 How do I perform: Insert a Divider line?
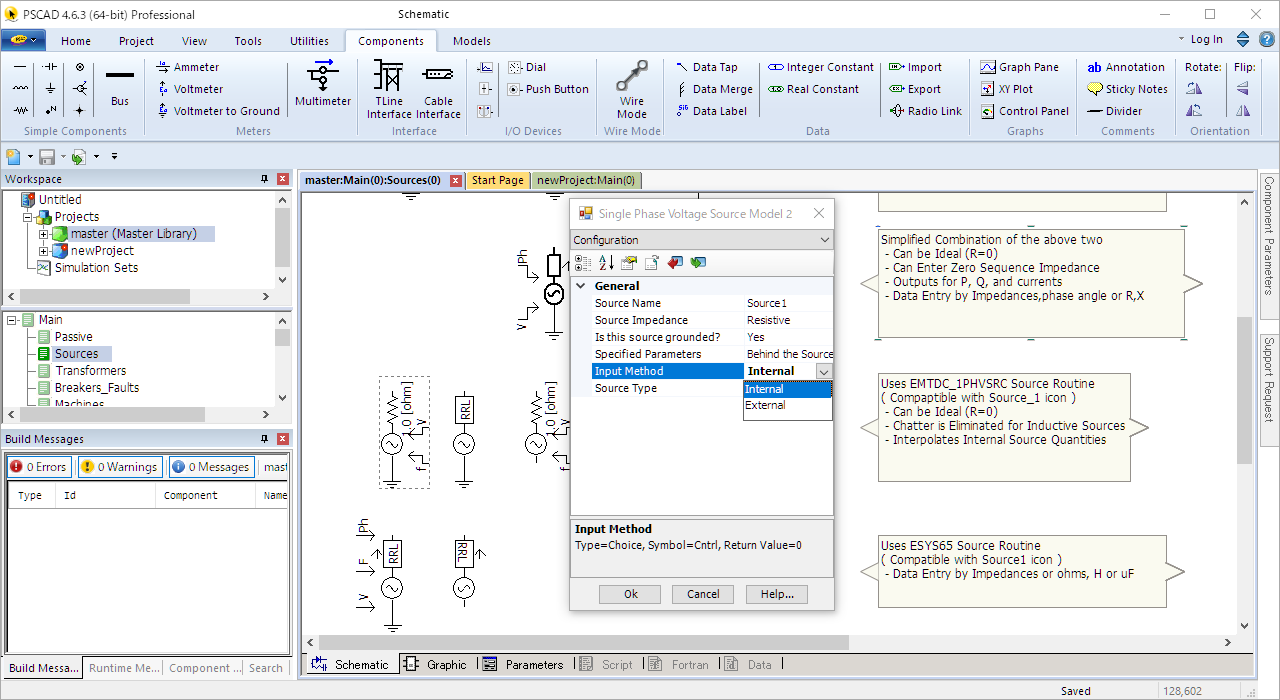click(x=1115, y=111)
